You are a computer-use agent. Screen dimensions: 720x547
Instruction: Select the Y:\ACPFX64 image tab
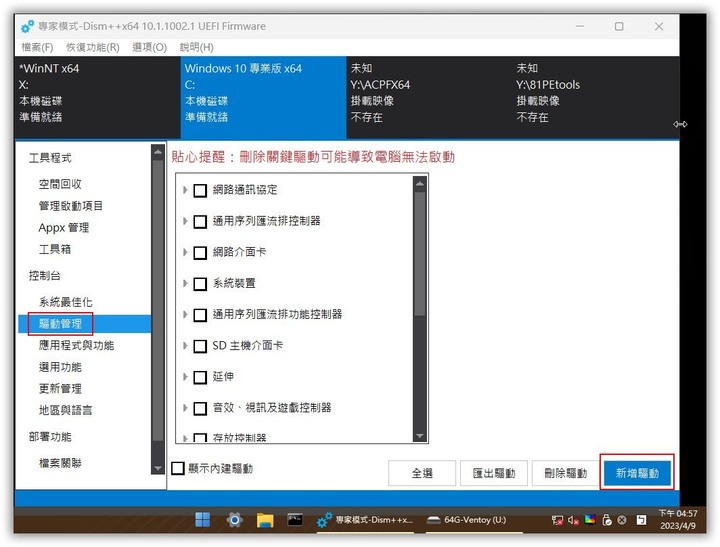(429, 97)
